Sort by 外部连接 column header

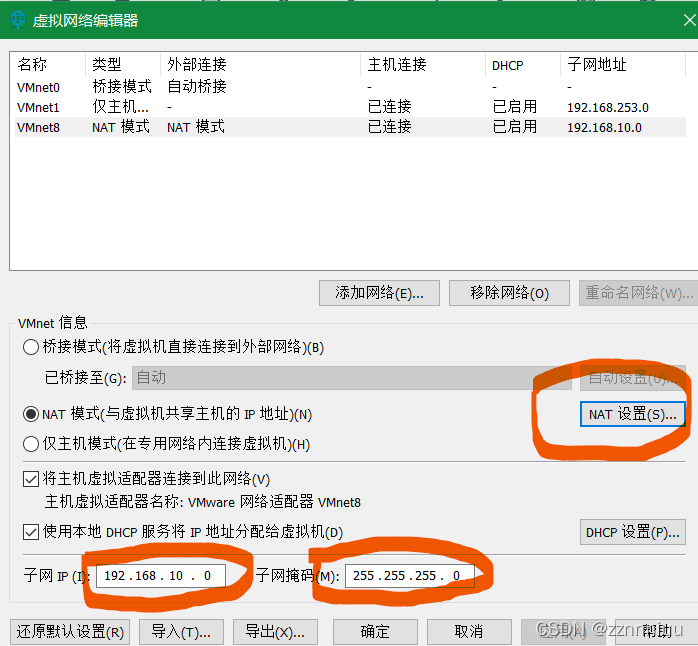260,65
